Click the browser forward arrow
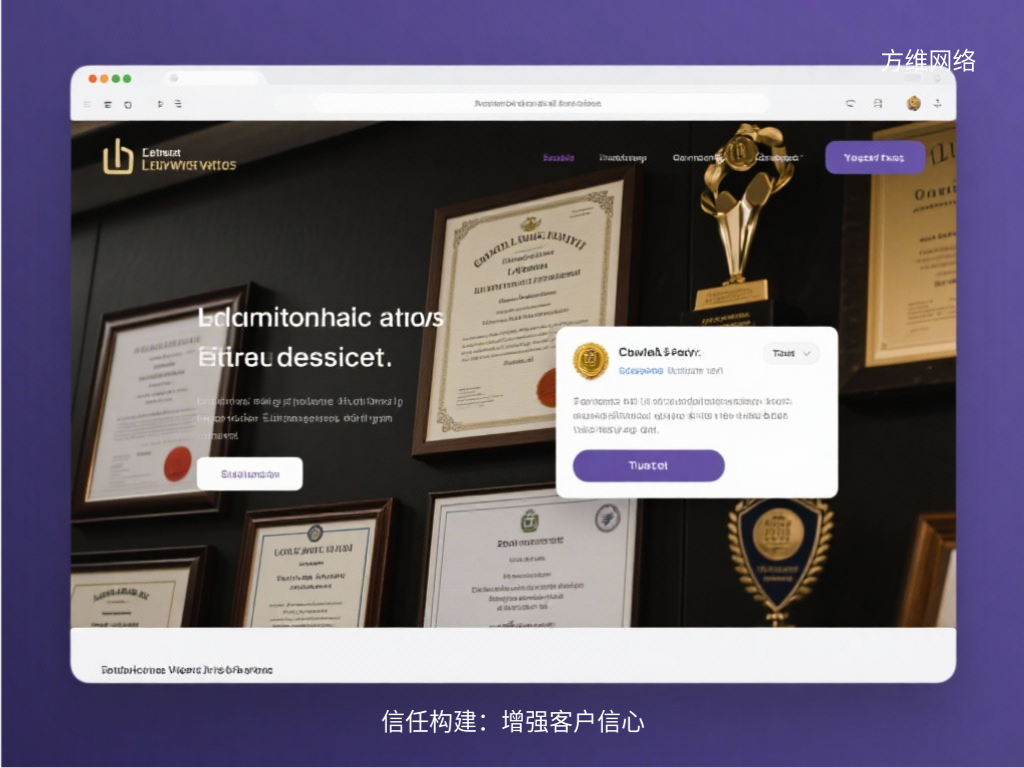Viewport: 1024px width, 768px height. click(107, 104)
